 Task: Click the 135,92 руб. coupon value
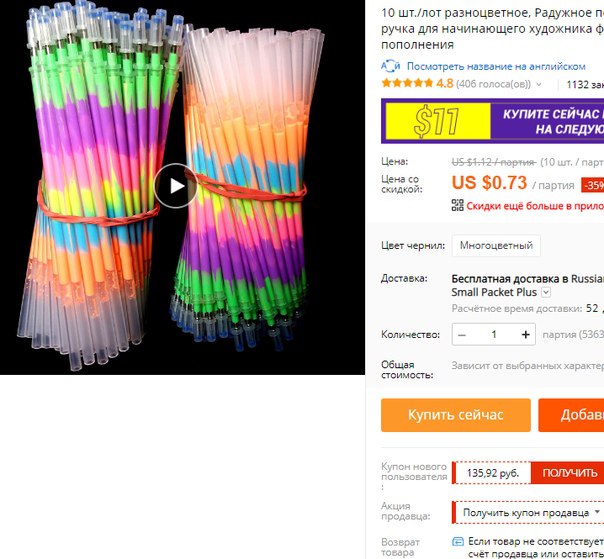(x=493, y=473)
